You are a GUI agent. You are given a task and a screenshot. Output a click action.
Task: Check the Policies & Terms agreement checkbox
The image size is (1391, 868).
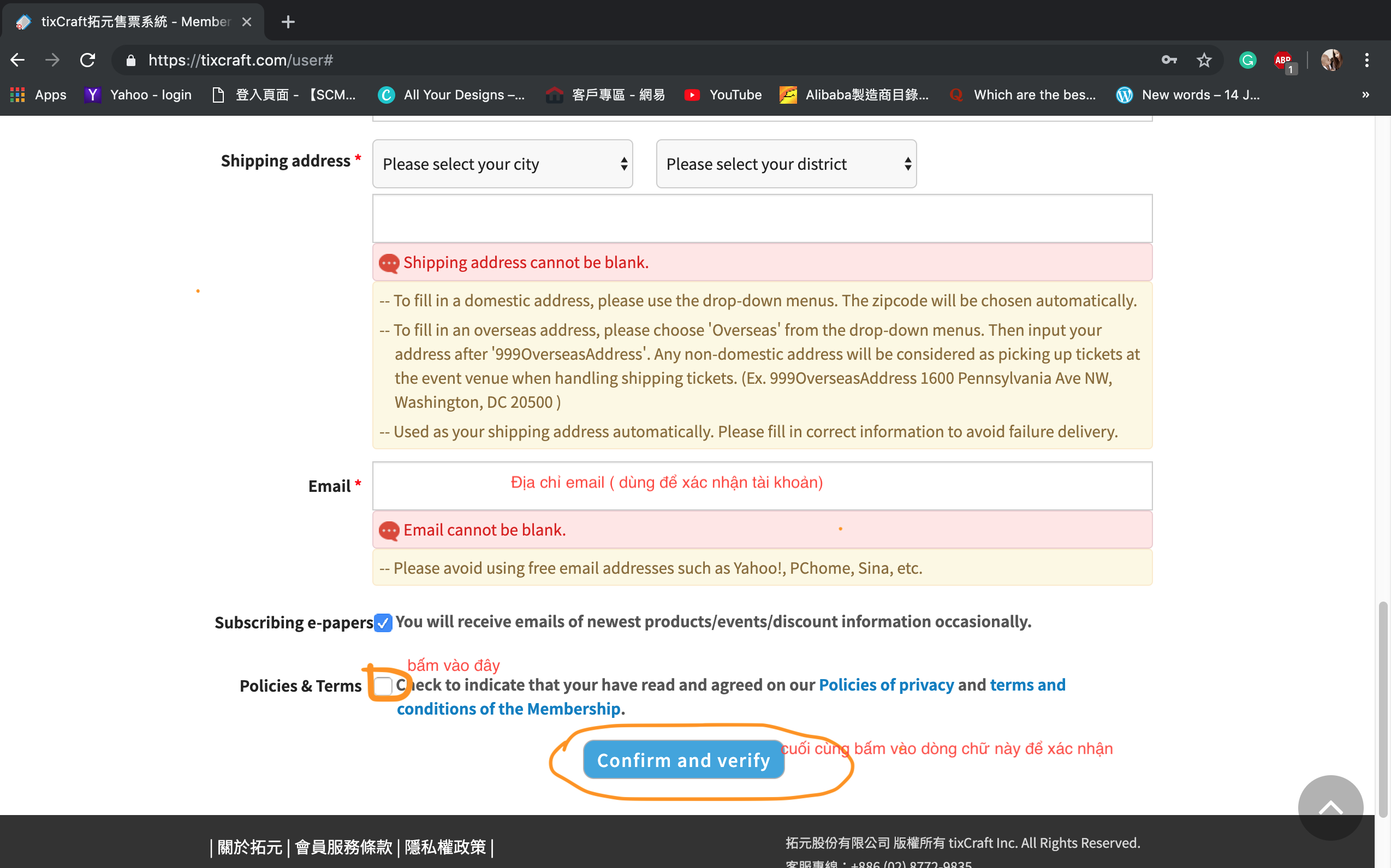click(x=383, y=686)
